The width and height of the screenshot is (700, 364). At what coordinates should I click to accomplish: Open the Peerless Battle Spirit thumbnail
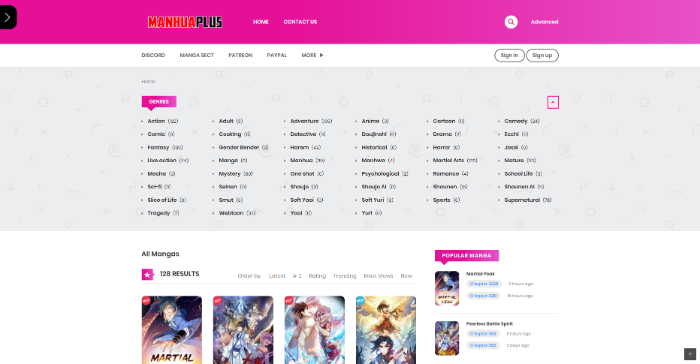click(447, 338)
